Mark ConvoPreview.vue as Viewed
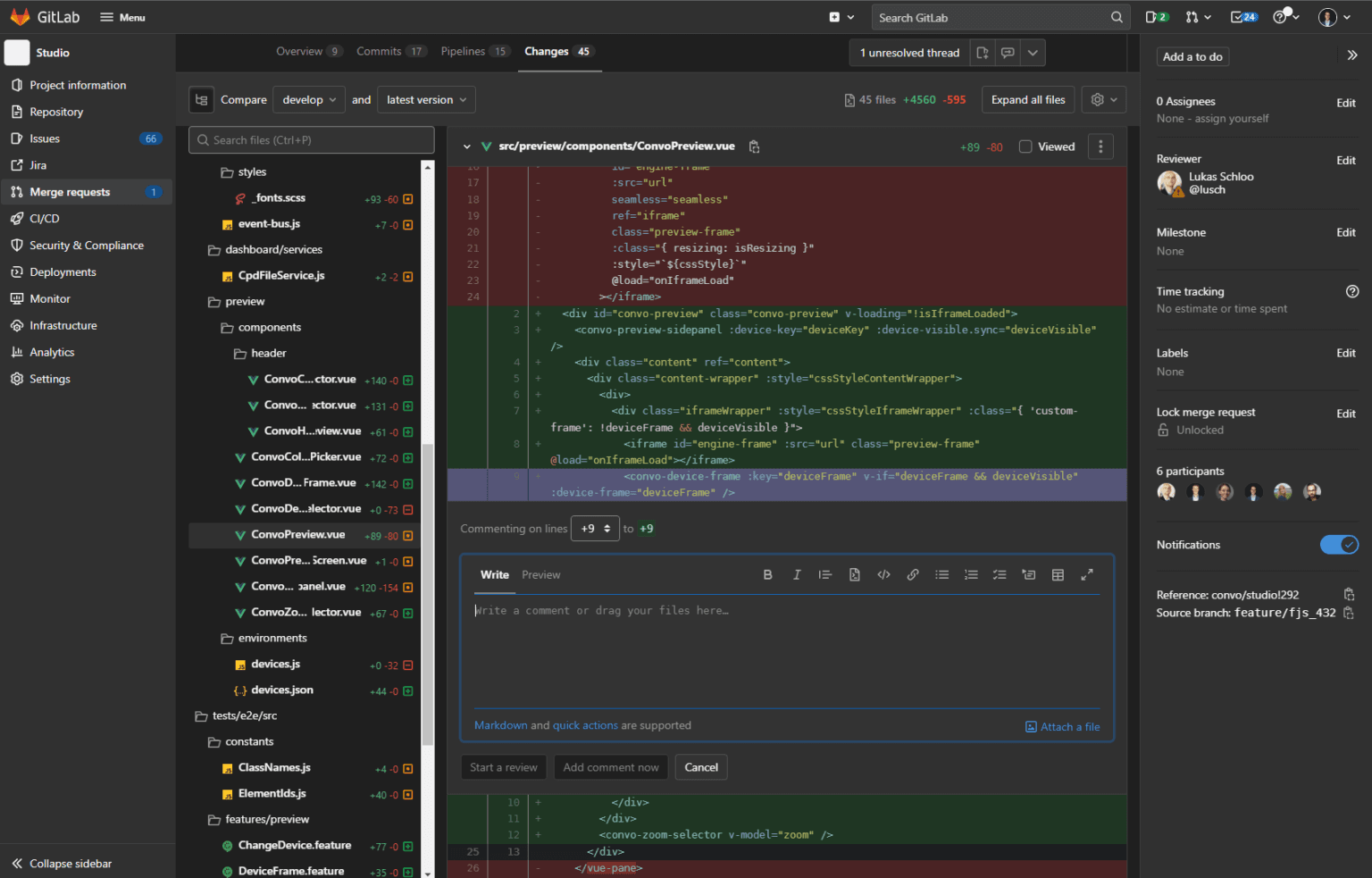 coord(1025,147)
